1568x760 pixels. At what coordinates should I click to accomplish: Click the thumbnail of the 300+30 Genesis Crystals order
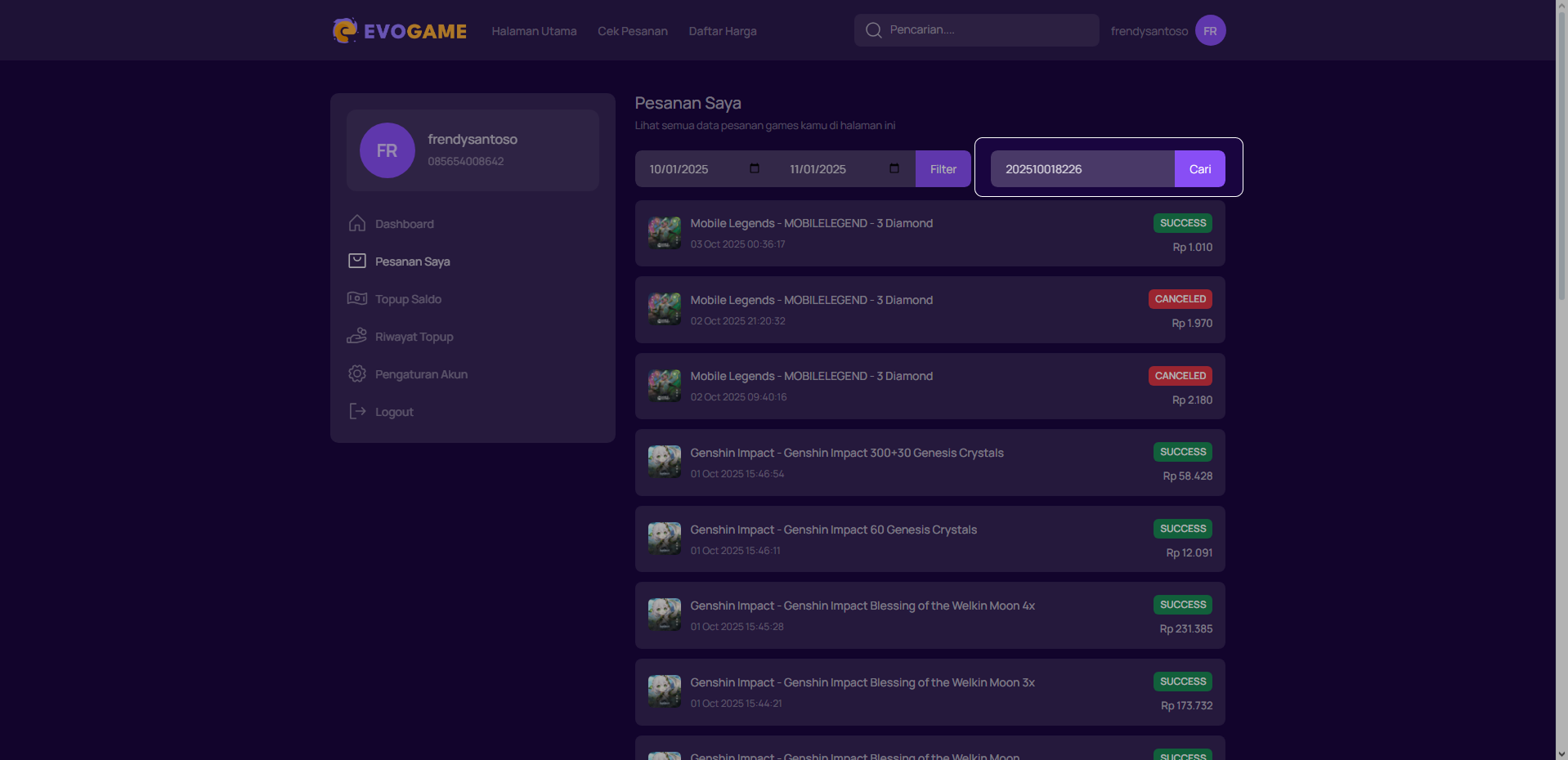pos(665,463)
